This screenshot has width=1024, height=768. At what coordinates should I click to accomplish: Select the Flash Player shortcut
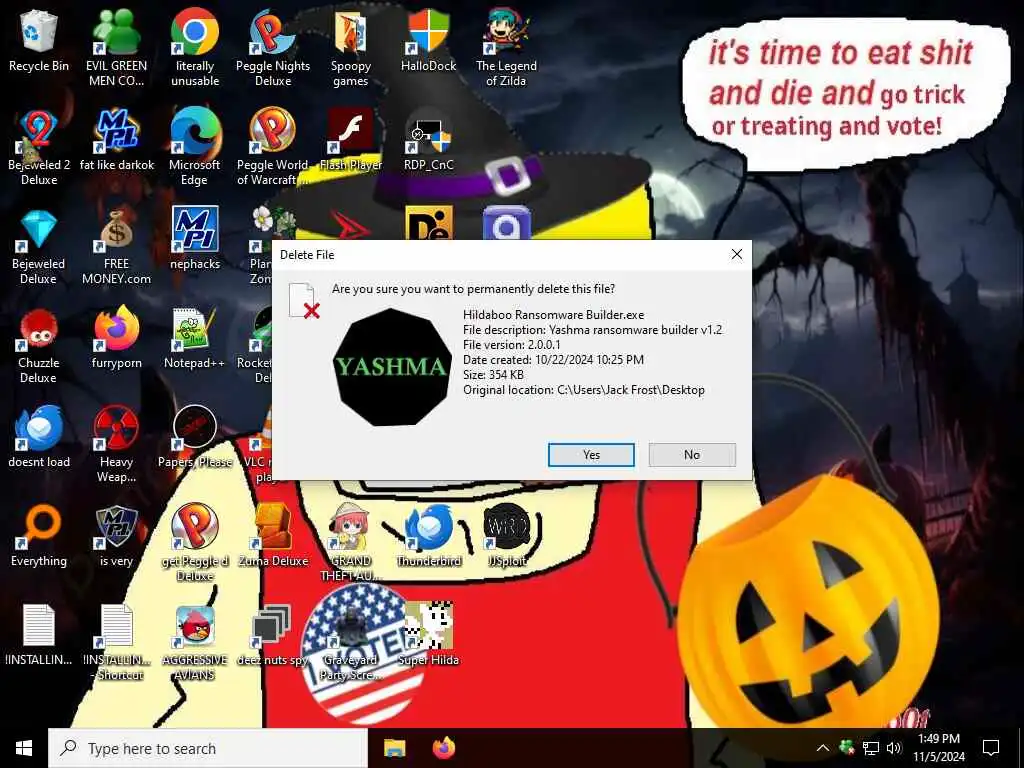tap(351, 141)
